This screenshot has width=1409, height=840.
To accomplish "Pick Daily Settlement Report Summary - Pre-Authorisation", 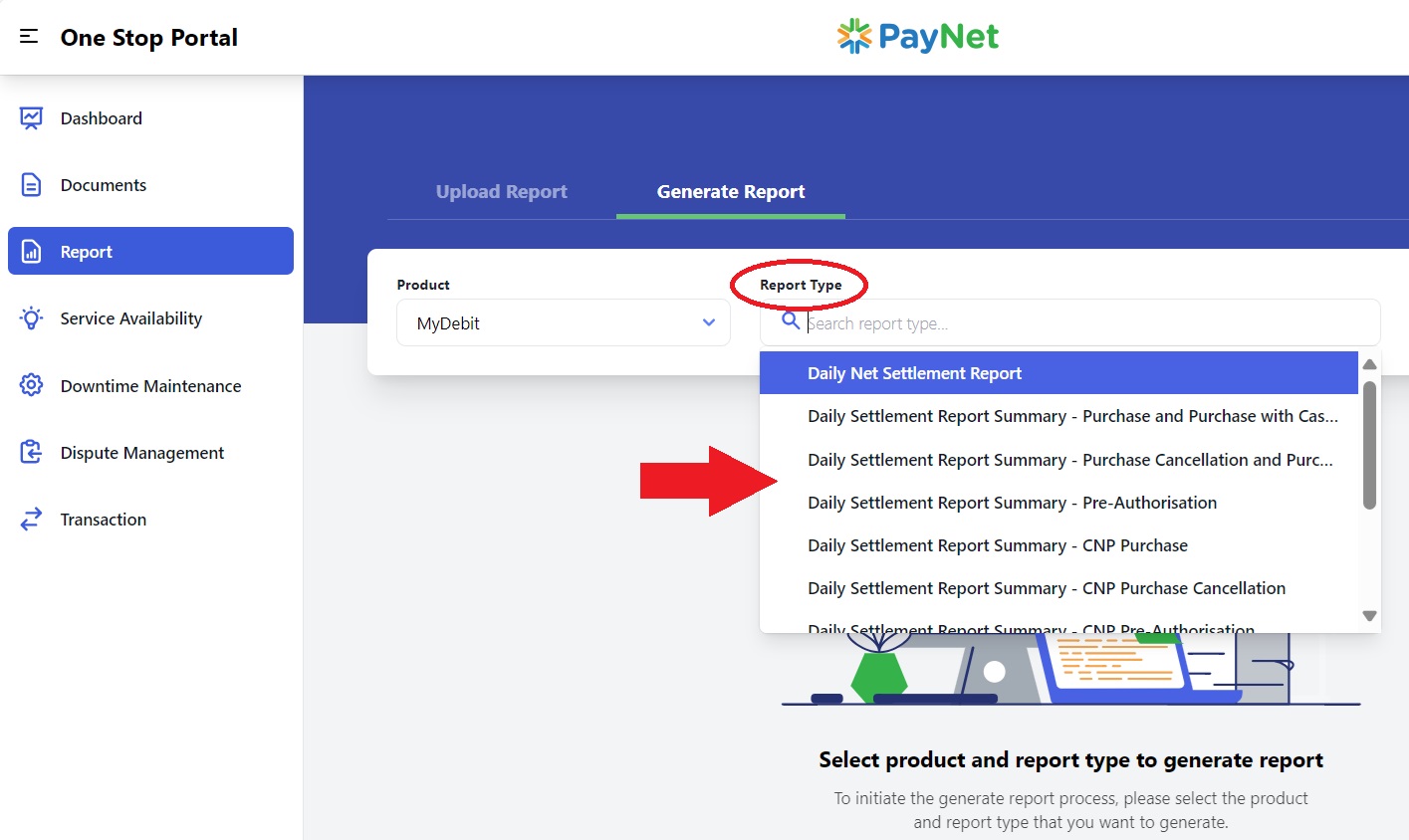I will pos(1058,503).
